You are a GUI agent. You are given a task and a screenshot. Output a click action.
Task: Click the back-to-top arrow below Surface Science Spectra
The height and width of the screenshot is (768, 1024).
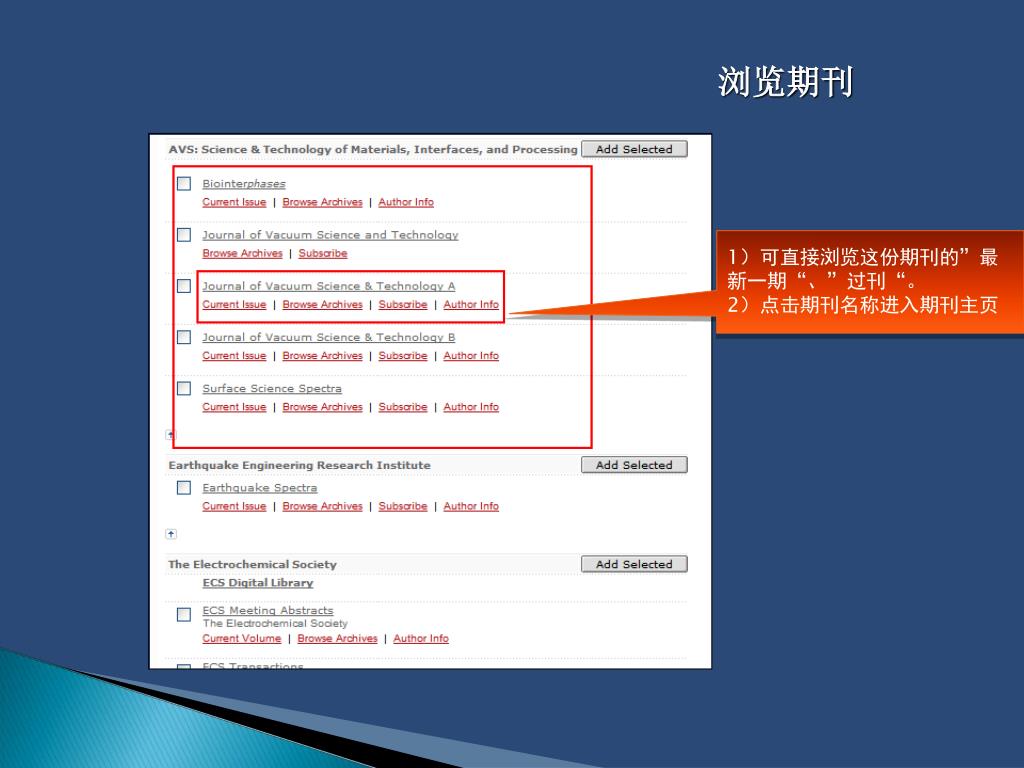[170, 434]
